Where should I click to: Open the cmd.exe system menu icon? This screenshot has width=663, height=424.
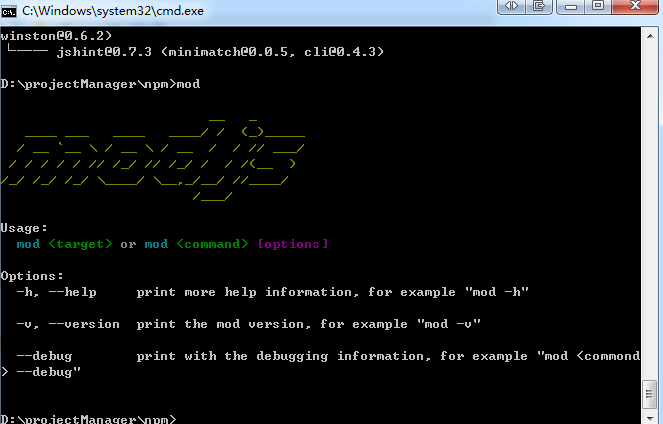(8, 11)
